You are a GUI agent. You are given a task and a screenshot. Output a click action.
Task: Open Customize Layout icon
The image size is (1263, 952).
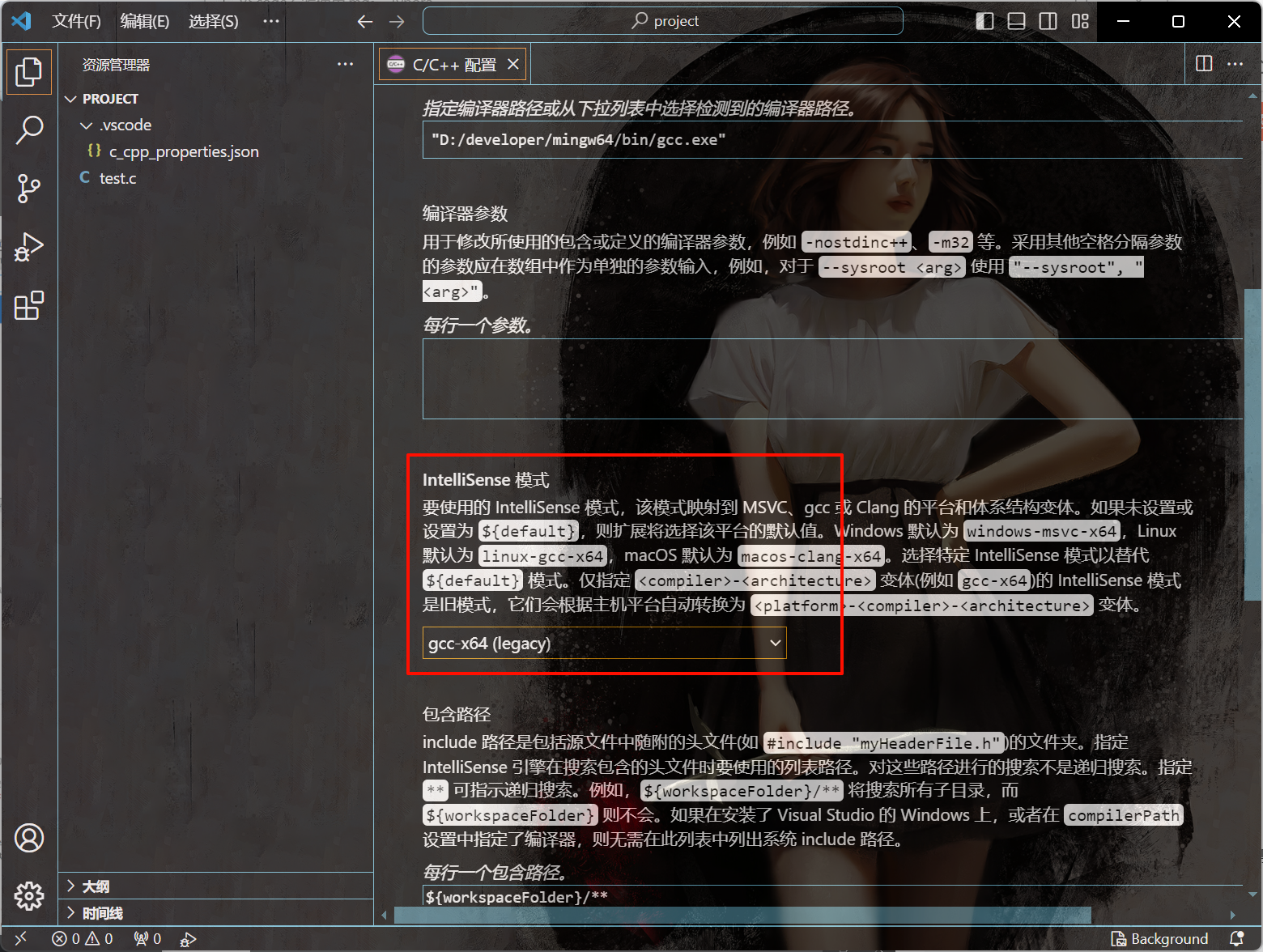pyautogui.click(x=1080, y=21)
